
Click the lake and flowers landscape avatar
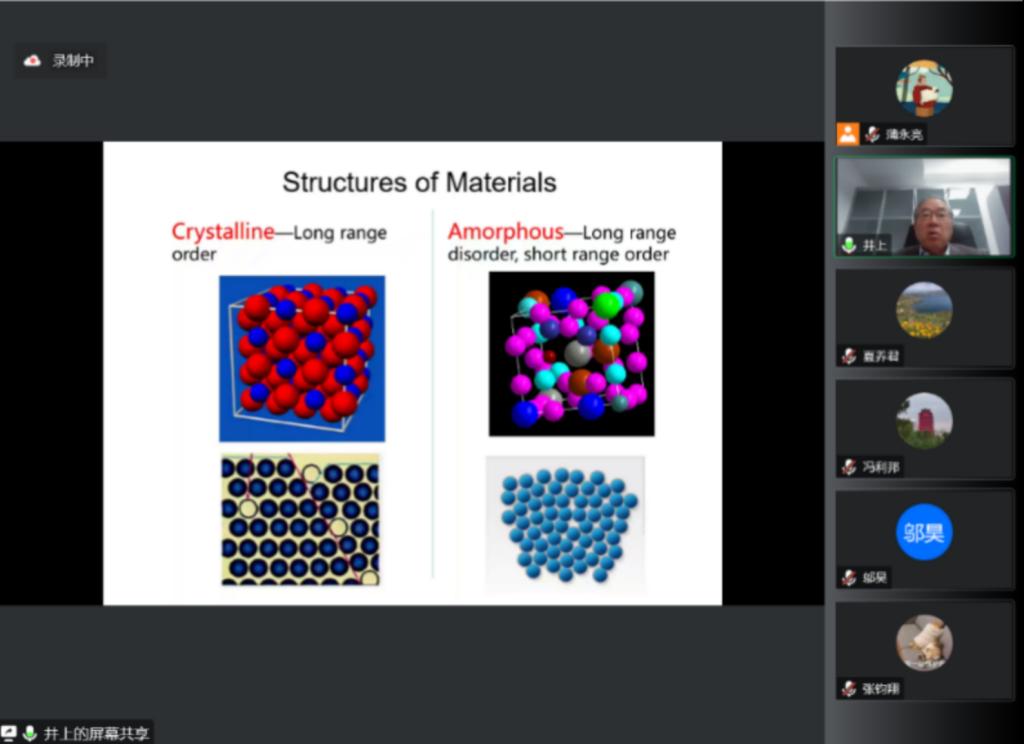pyautogui.click(x=924, y=309)
